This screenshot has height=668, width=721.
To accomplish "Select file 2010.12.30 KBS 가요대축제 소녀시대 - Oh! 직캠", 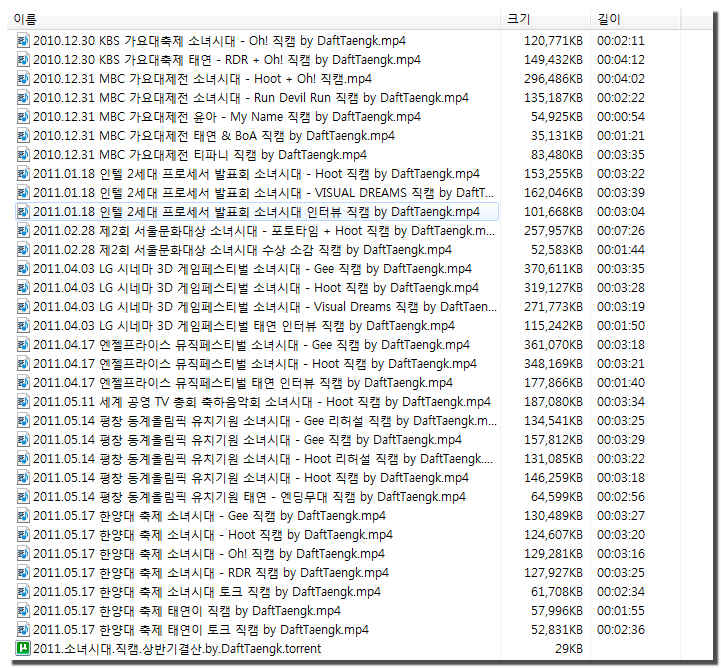I will pos(219,41).
